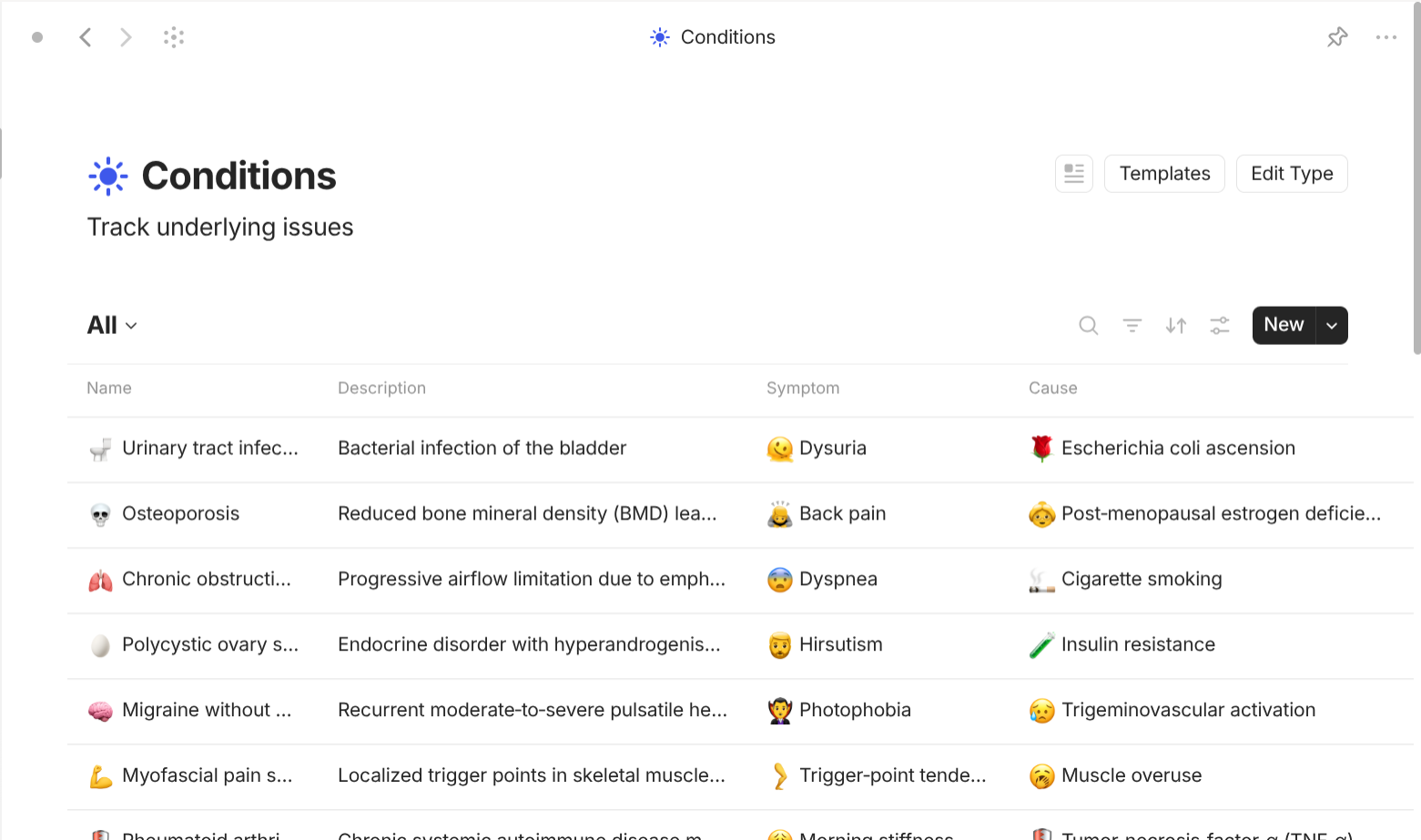Open the three-dot more menu
This screenshot has height=840, width=1421.
pos(1386,36)
